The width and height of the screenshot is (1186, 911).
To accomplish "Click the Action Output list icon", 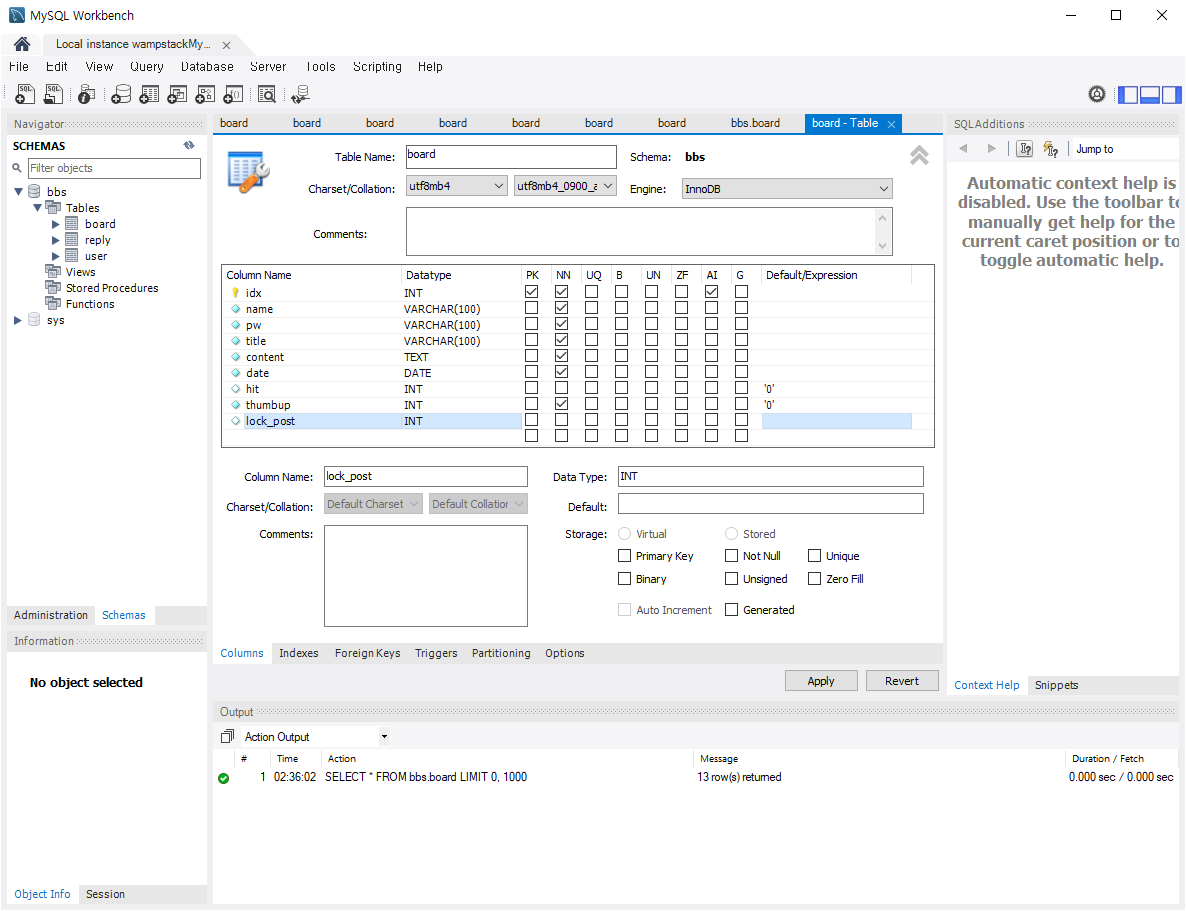I will [228, 736].
